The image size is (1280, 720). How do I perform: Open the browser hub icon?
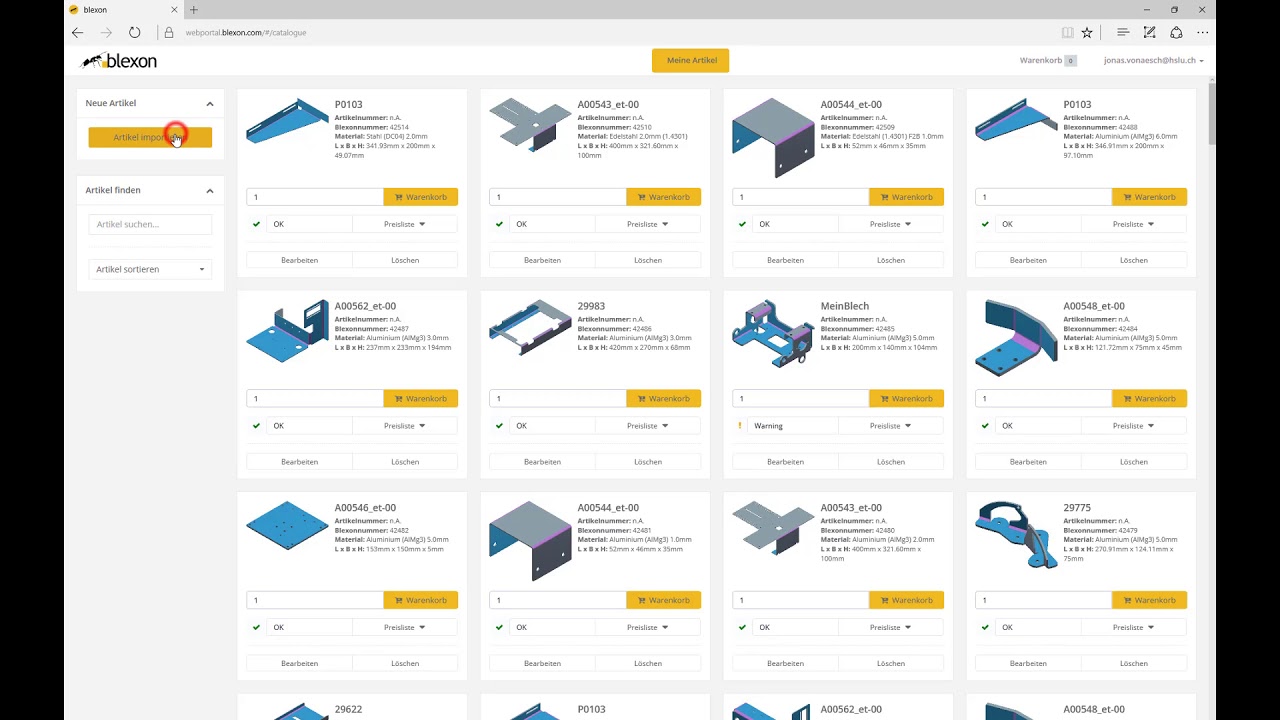1123,32
